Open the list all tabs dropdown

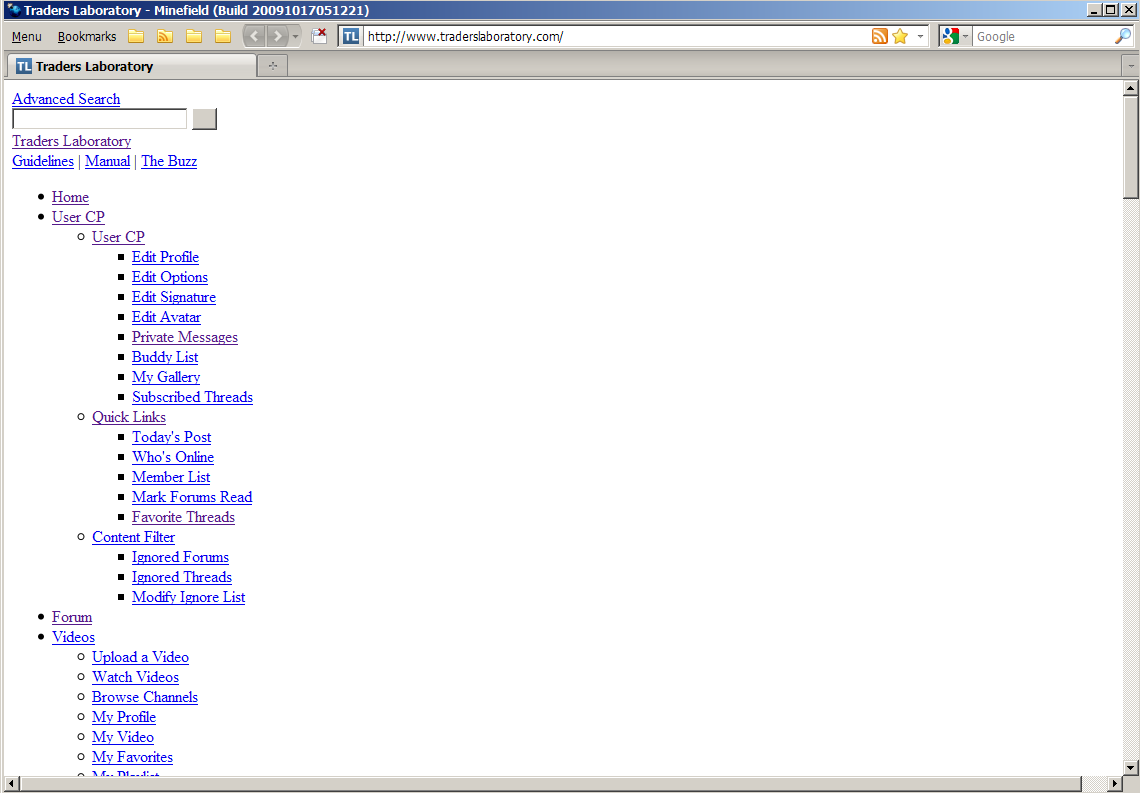pos(1131,66)
